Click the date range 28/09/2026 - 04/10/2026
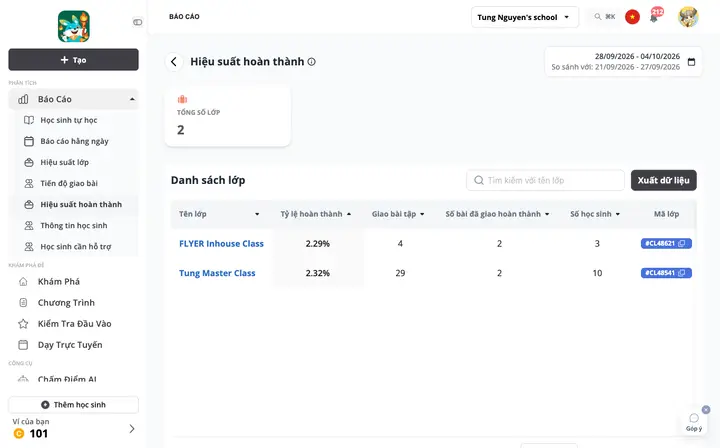Screen dimensions: 720x448 point(637,56)
